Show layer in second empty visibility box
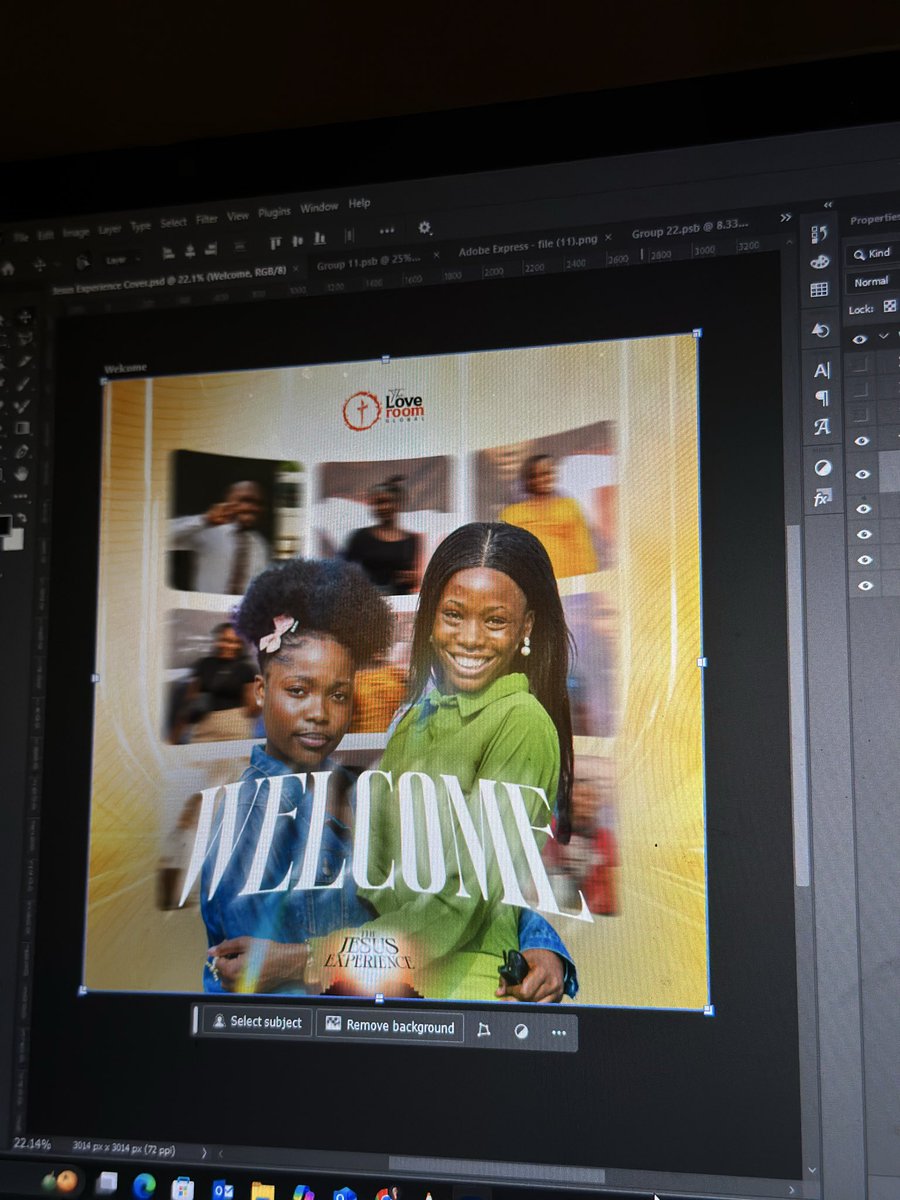The height and width of the screenshot is (1200, 900). [861, 388]
